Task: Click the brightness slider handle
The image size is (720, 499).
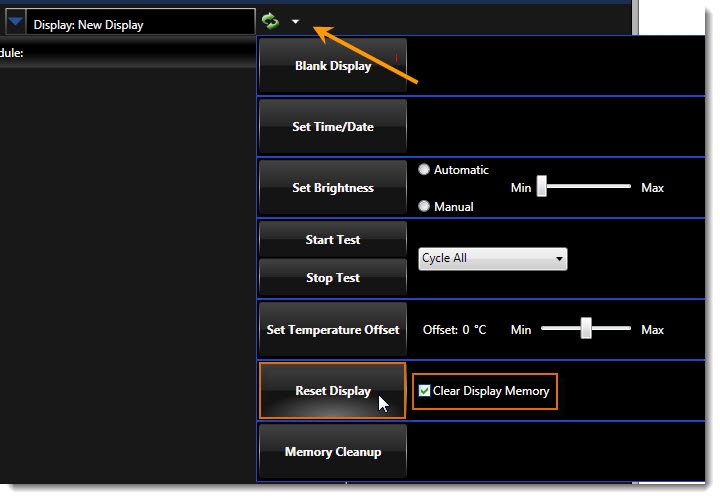Action: [x=541, y=187]
